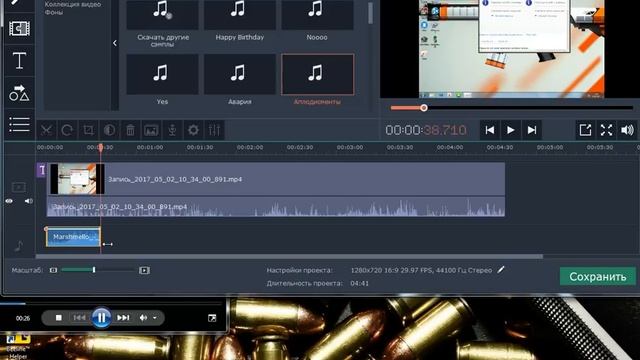Image resolution: width=640 pixels, height=360 pixels.
Task: Select the linked audio waveform clip
Action: 276,207
